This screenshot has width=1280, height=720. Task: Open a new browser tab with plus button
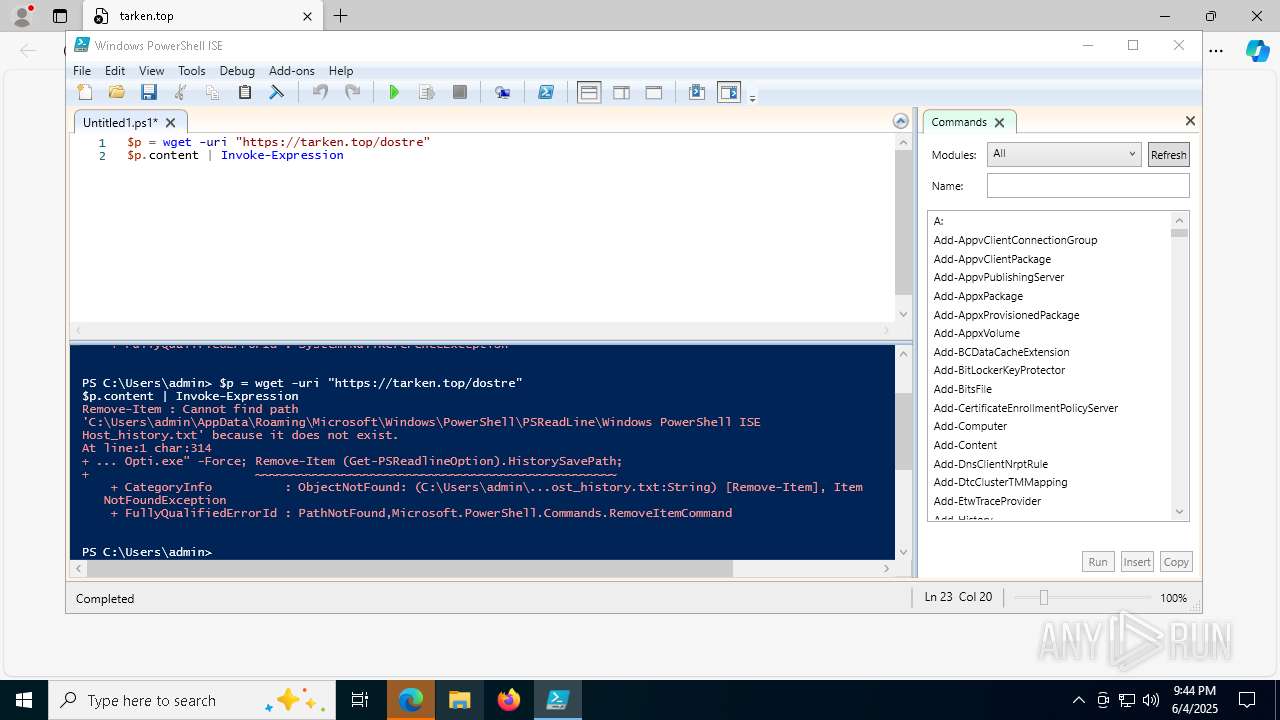[340, 16]
